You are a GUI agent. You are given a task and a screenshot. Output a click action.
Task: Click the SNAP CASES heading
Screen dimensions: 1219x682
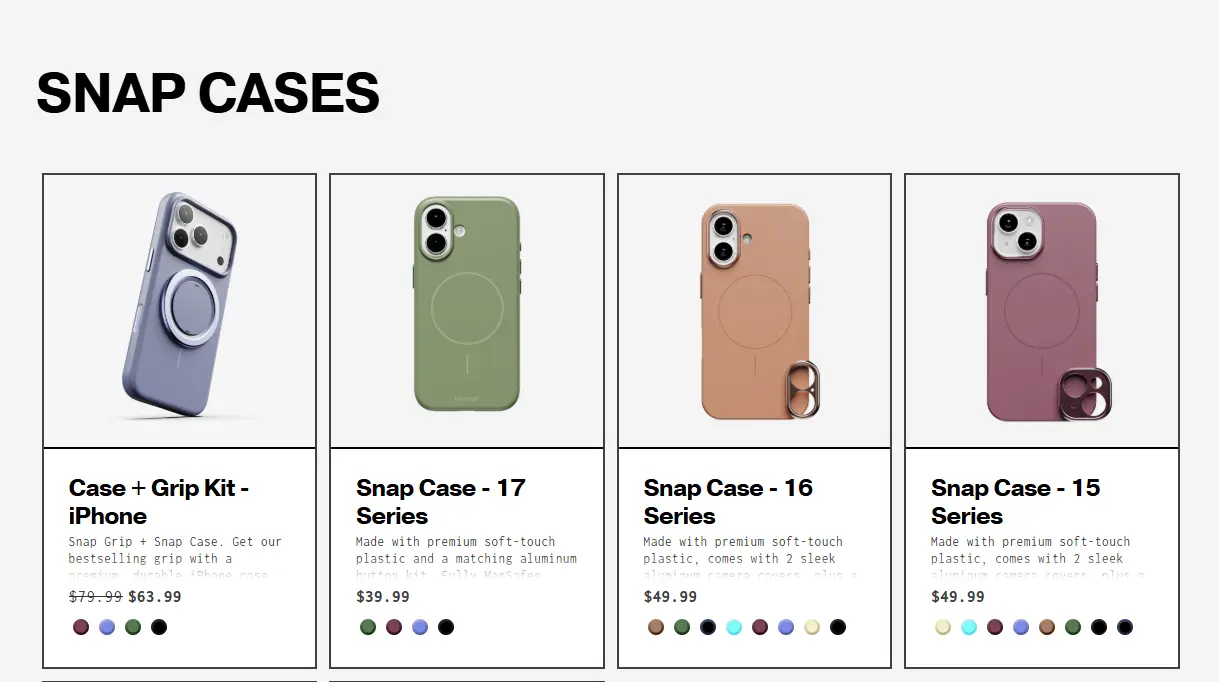tap(207, 93)
